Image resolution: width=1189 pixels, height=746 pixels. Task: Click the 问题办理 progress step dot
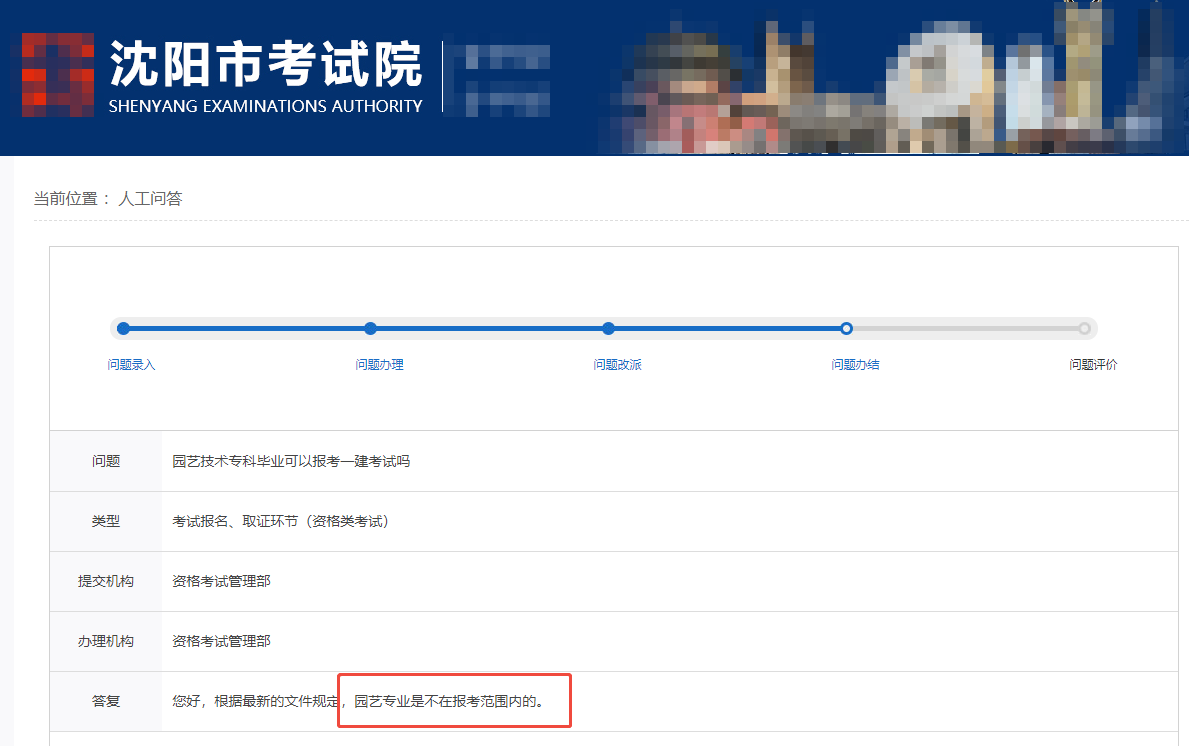coord(370,328)
